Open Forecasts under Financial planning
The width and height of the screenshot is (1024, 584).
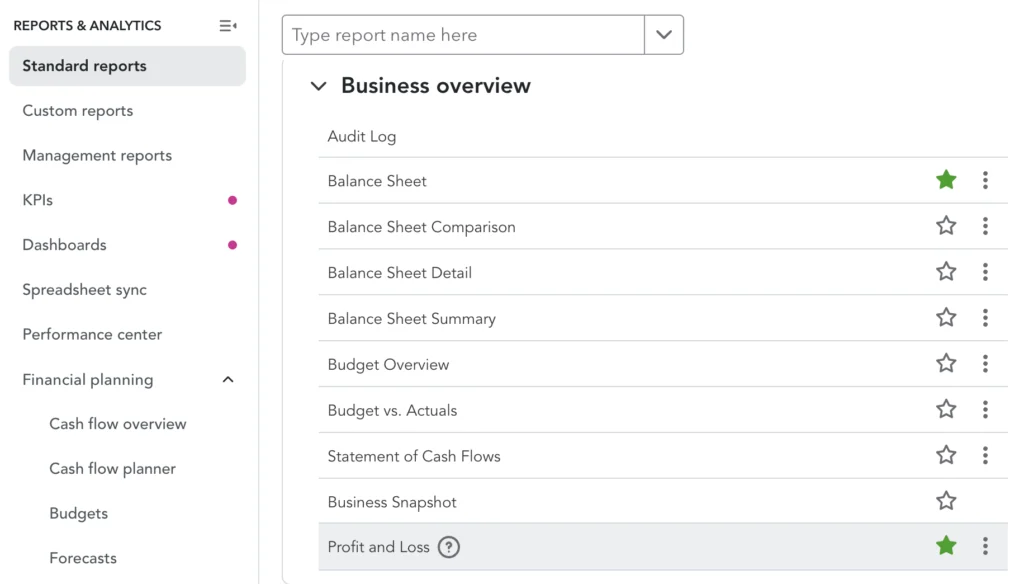click(x=83, y=559)
